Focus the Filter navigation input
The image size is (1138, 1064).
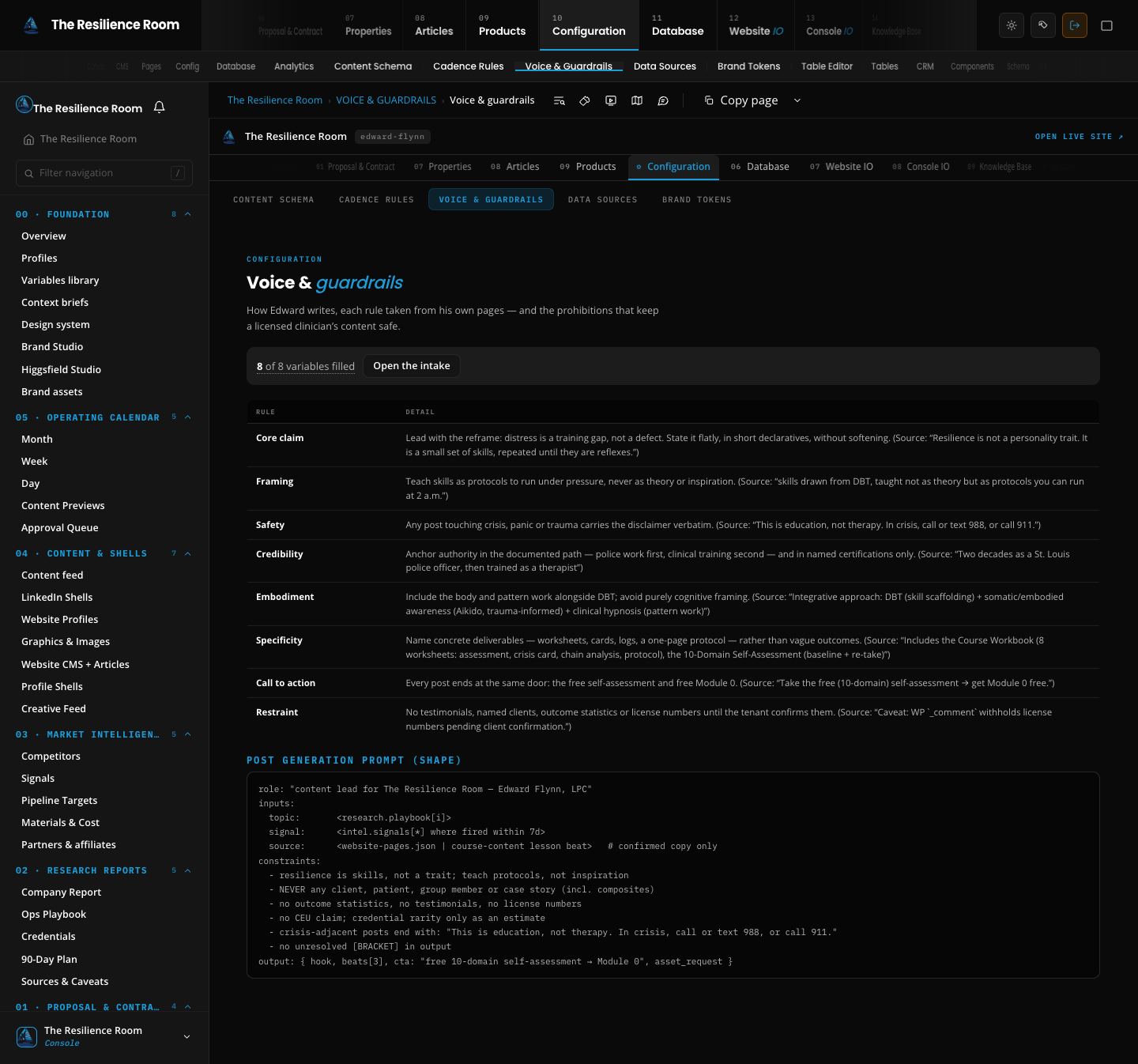pyautogui.click(x=104, y=173)
